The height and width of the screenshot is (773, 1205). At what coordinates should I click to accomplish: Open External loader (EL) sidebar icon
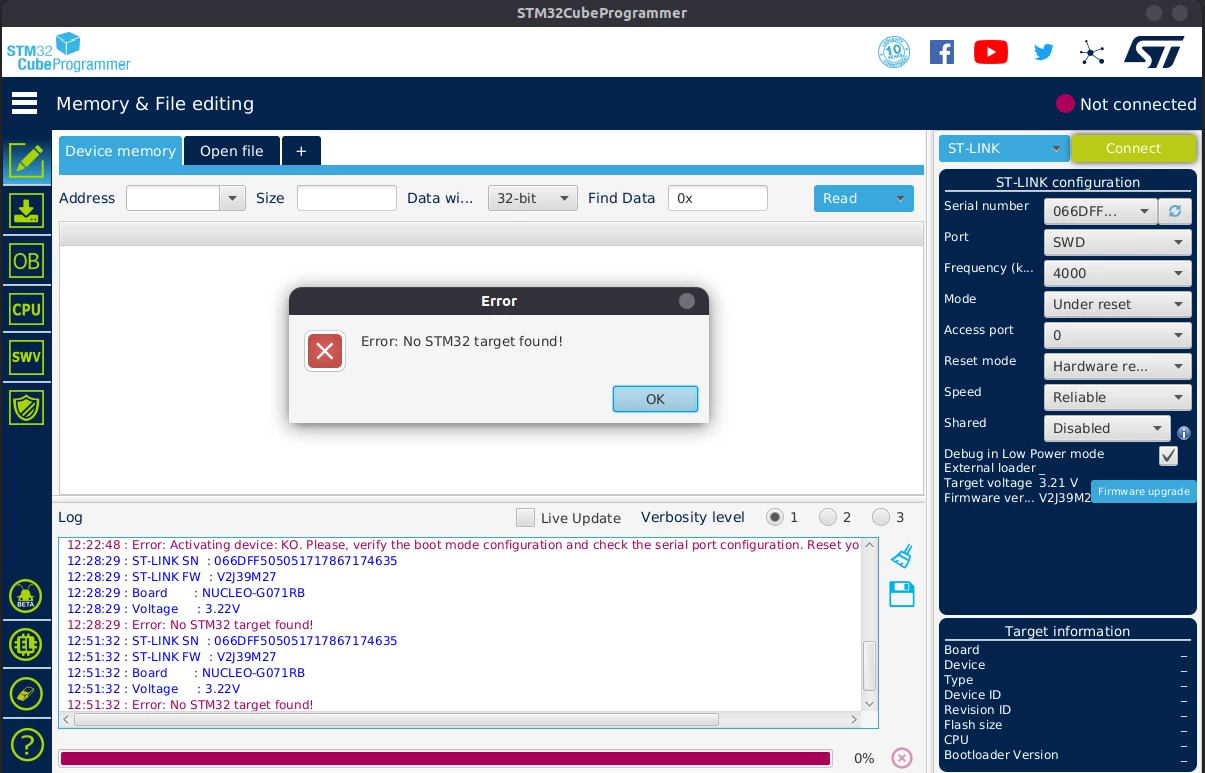pos(26,645)
